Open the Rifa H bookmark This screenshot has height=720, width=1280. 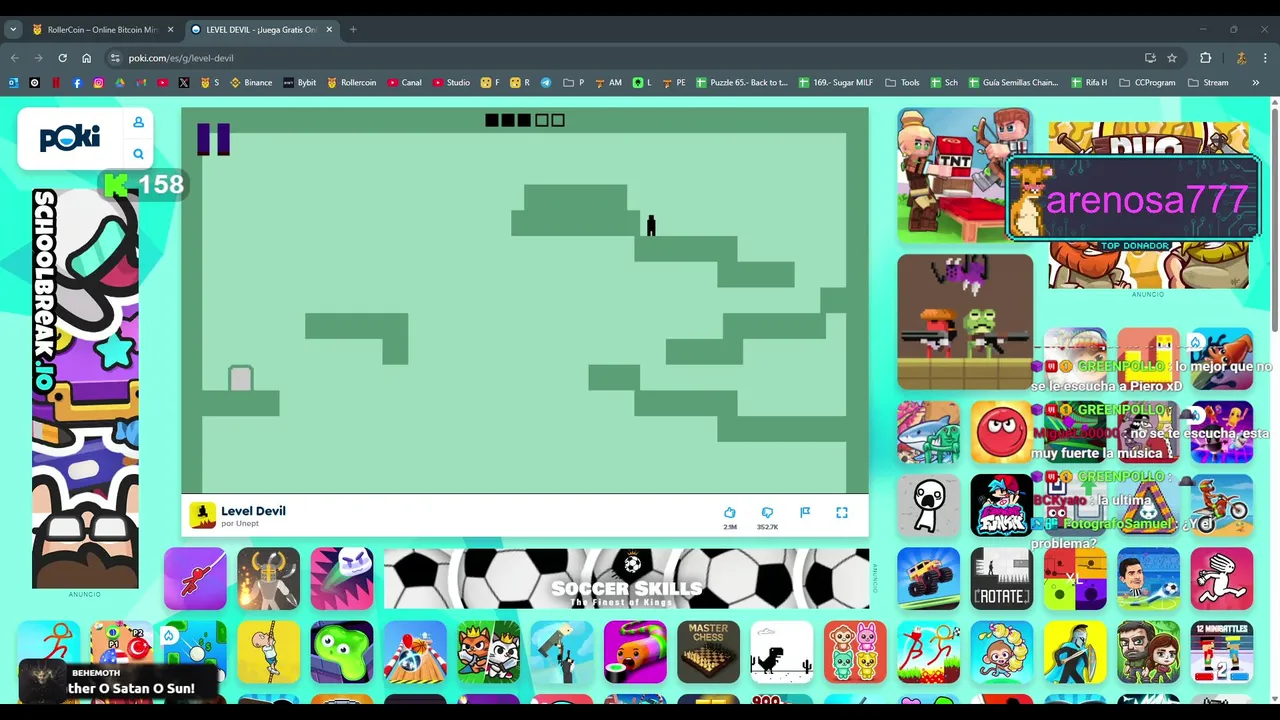(x=1089, y=83)
